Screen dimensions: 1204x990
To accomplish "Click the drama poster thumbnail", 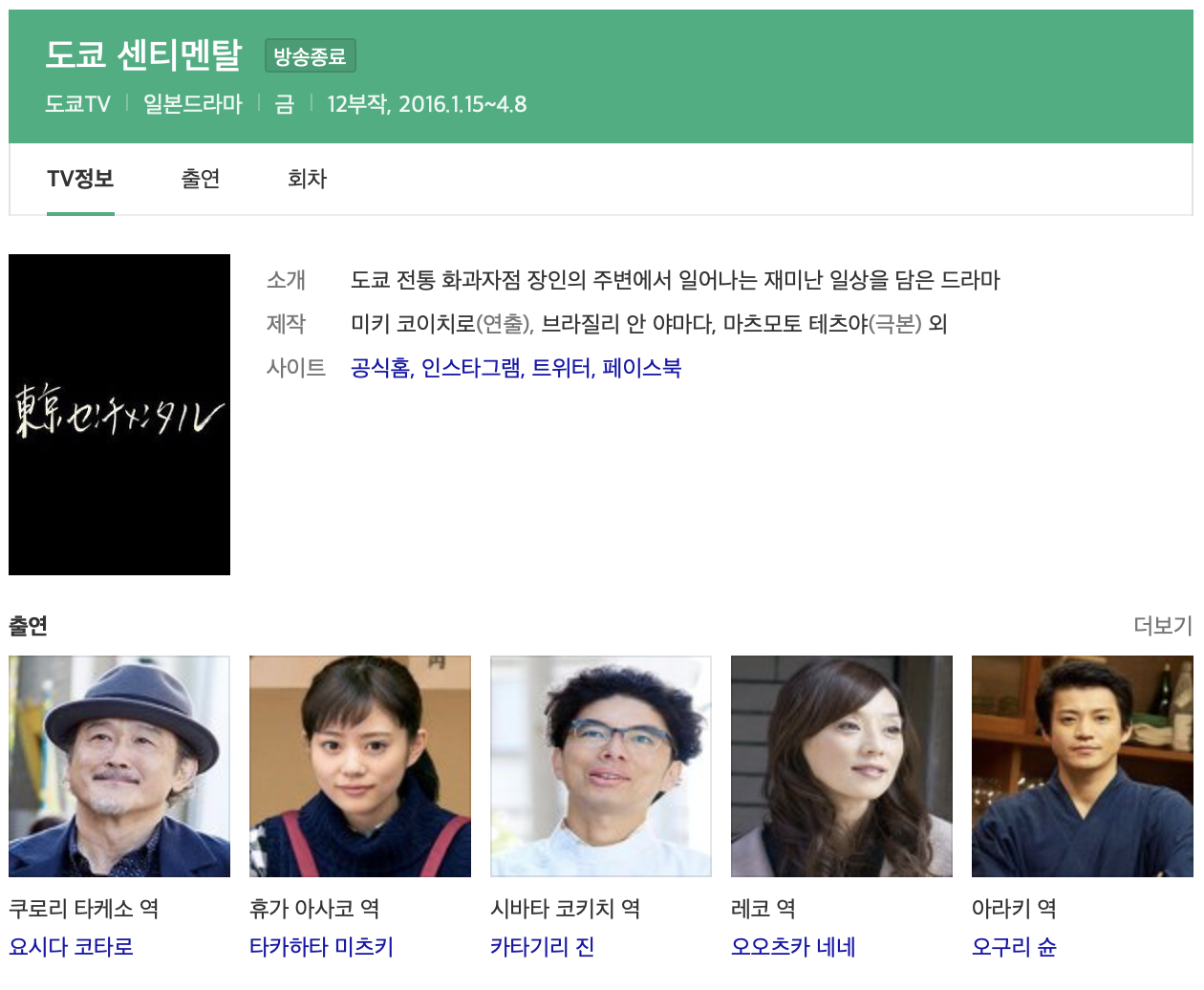I will tap(119, 415).
